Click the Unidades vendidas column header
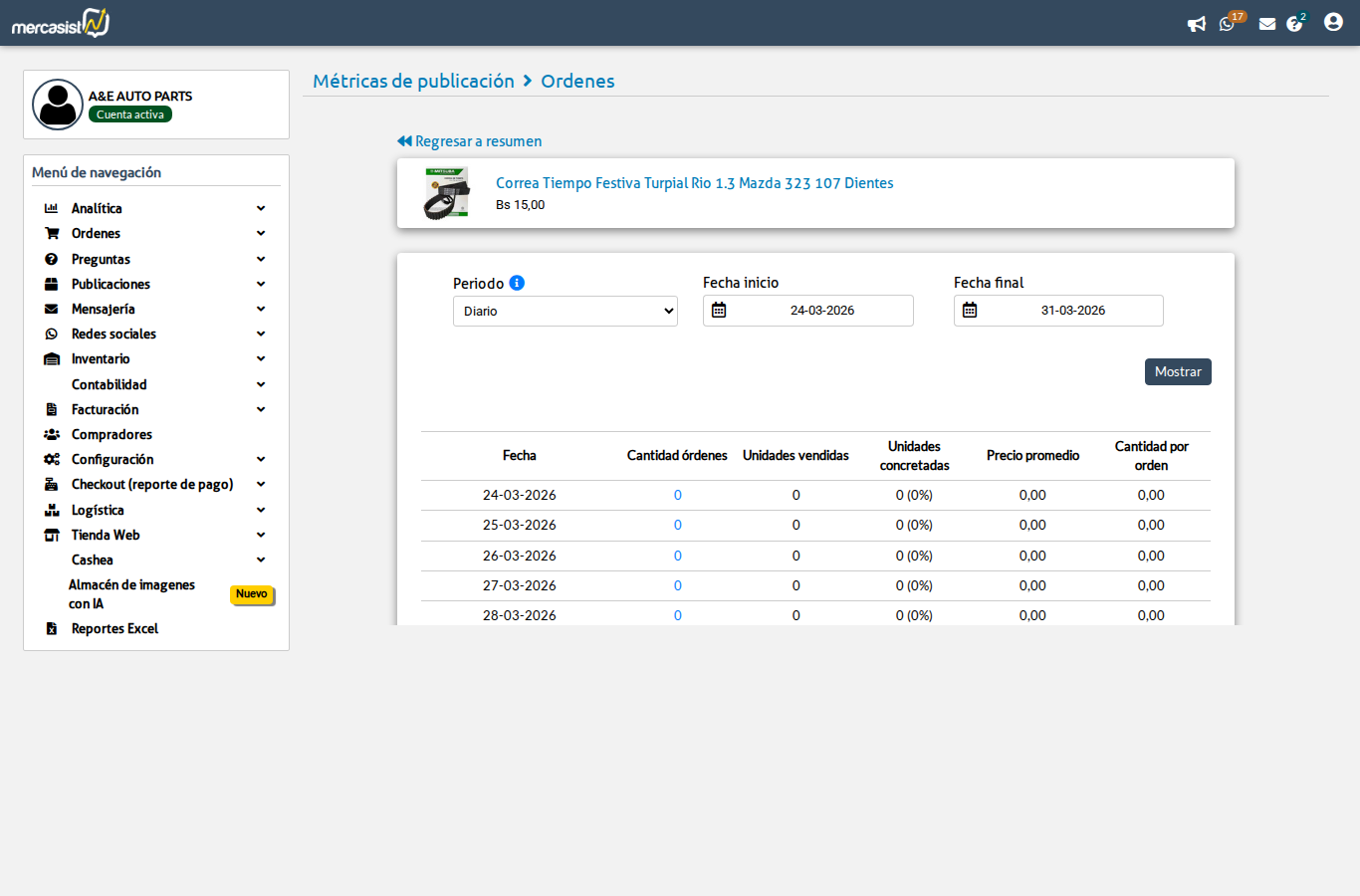This screenshot has width=1360, height=896. tap(795, 456)
